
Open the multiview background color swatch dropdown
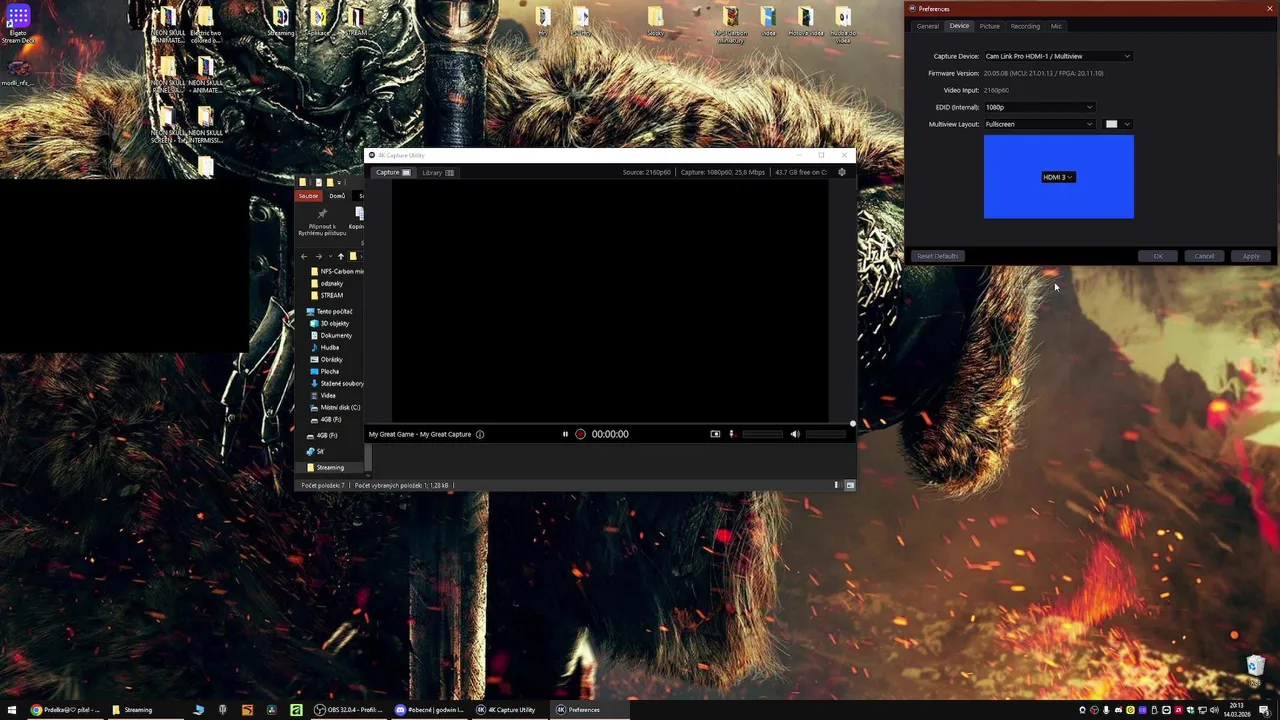1117,124
